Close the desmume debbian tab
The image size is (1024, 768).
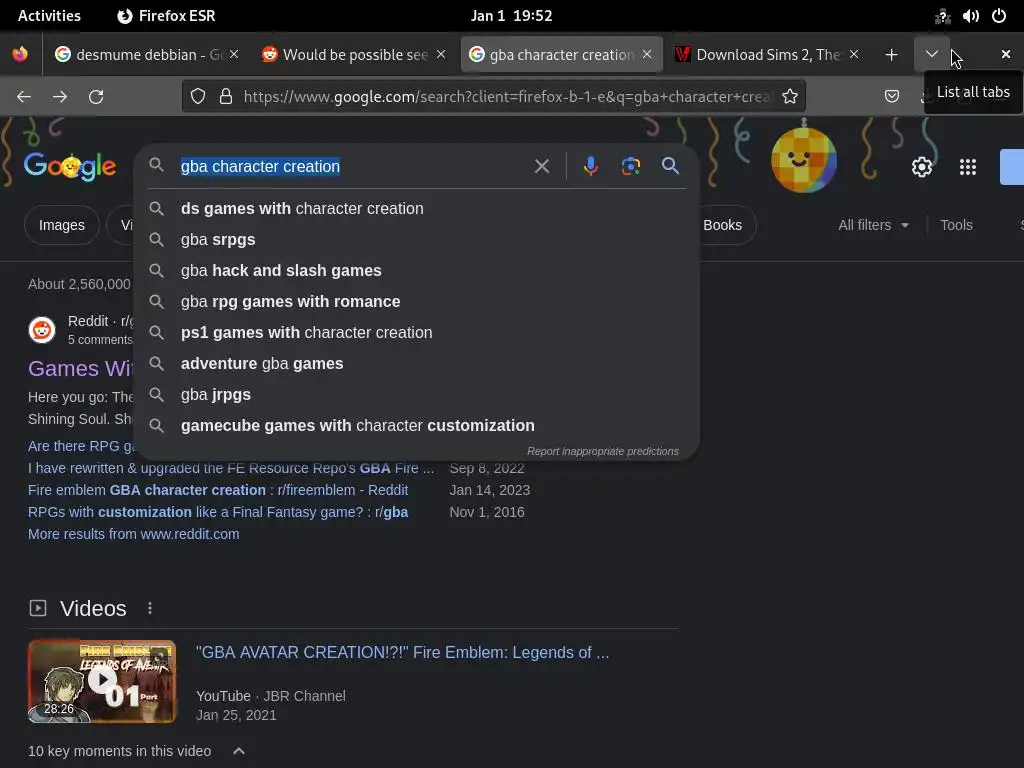tap(234, 54)
